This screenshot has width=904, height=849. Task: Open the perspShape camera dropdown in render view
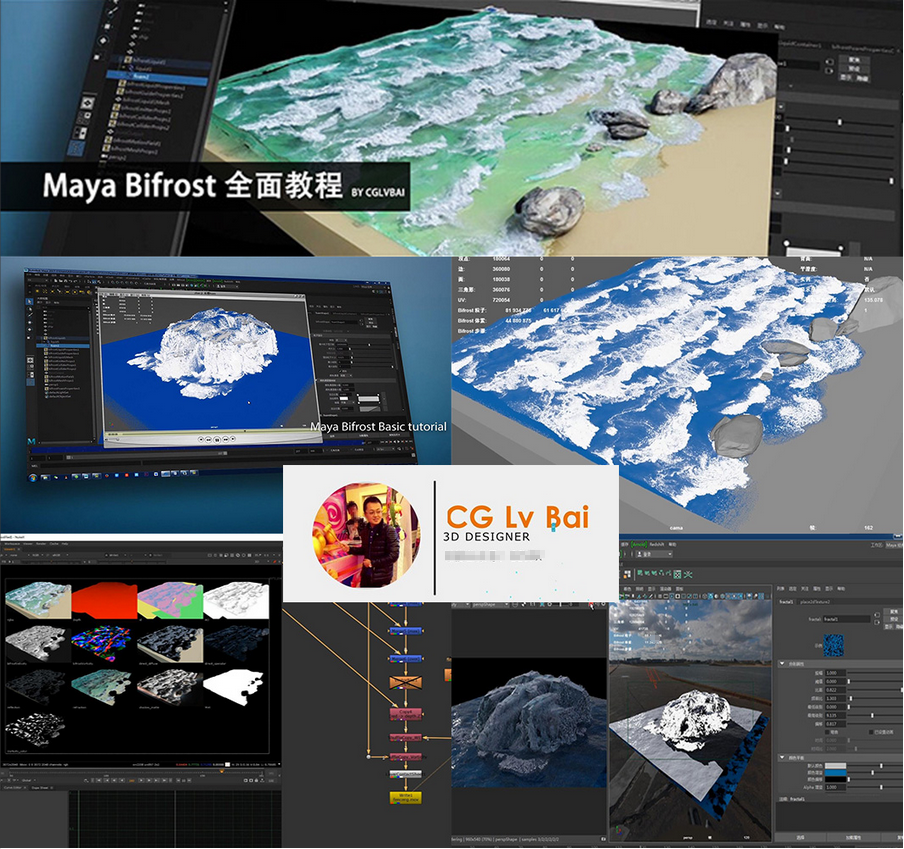(x=491, y=605)
